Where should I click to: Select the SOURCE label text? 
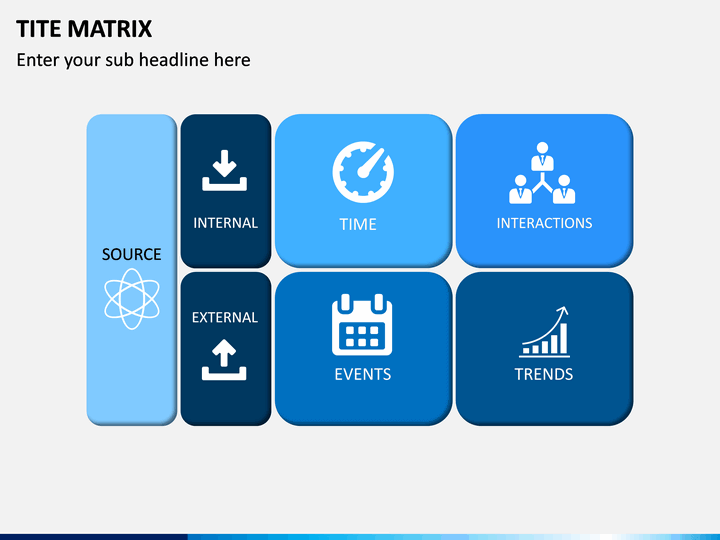point(131,254)
